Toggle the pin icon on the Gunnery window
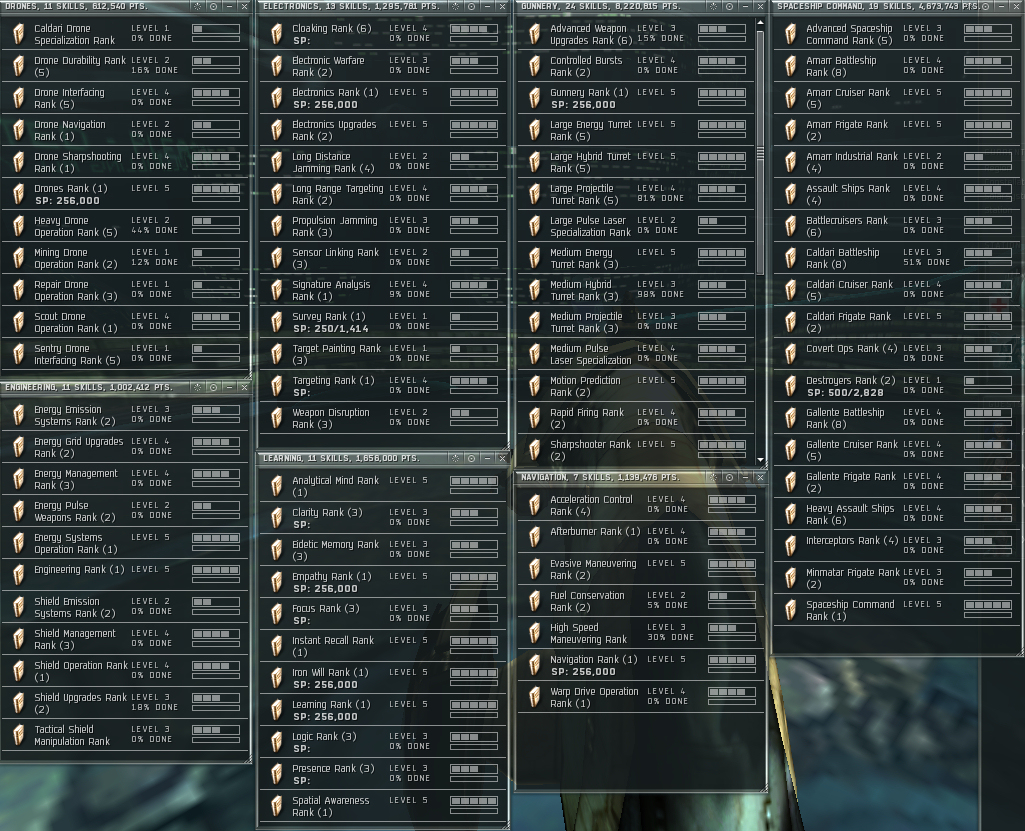 click(x=729, y=6)
